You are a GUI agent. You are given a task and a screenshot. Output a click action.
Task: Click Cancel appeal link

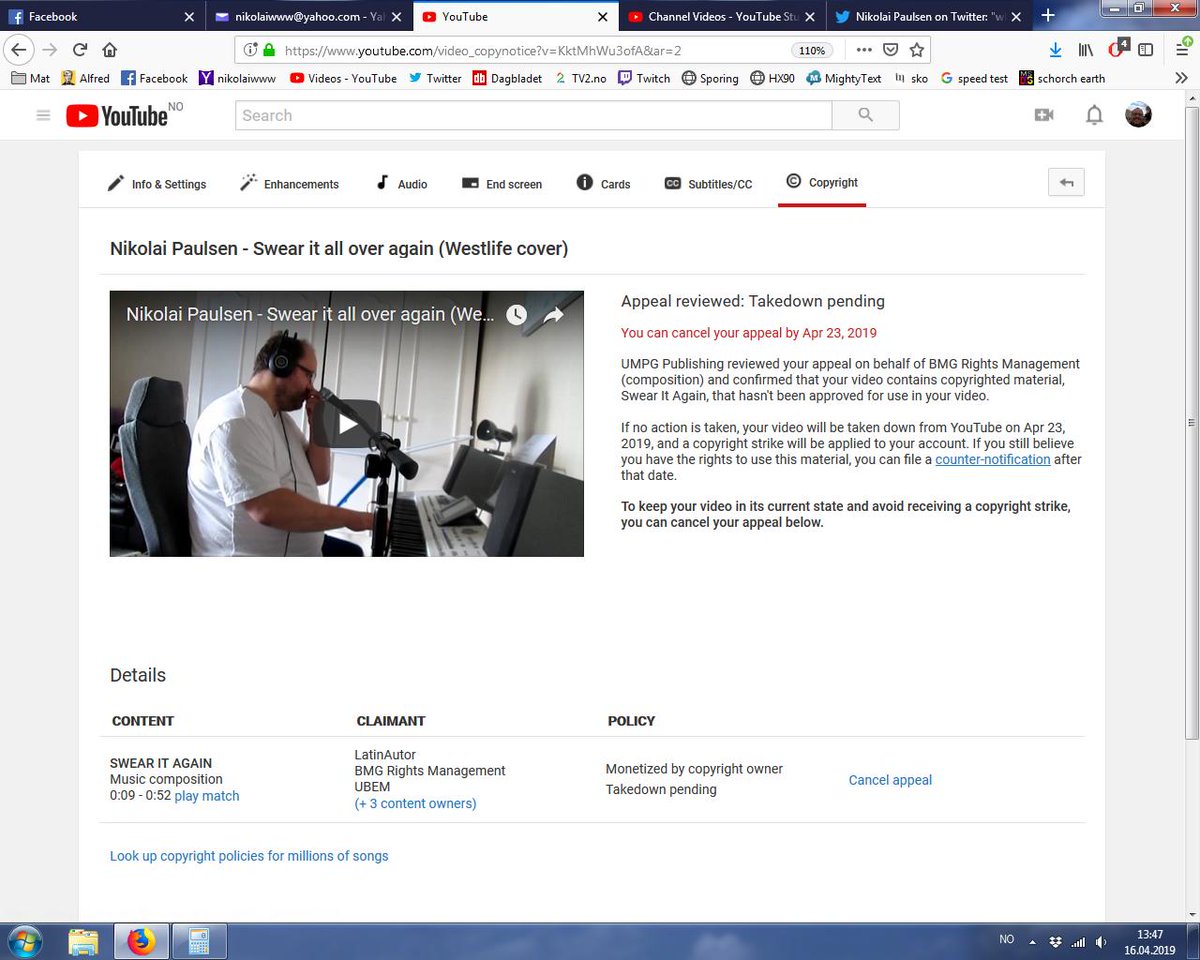tap(890, 780)
